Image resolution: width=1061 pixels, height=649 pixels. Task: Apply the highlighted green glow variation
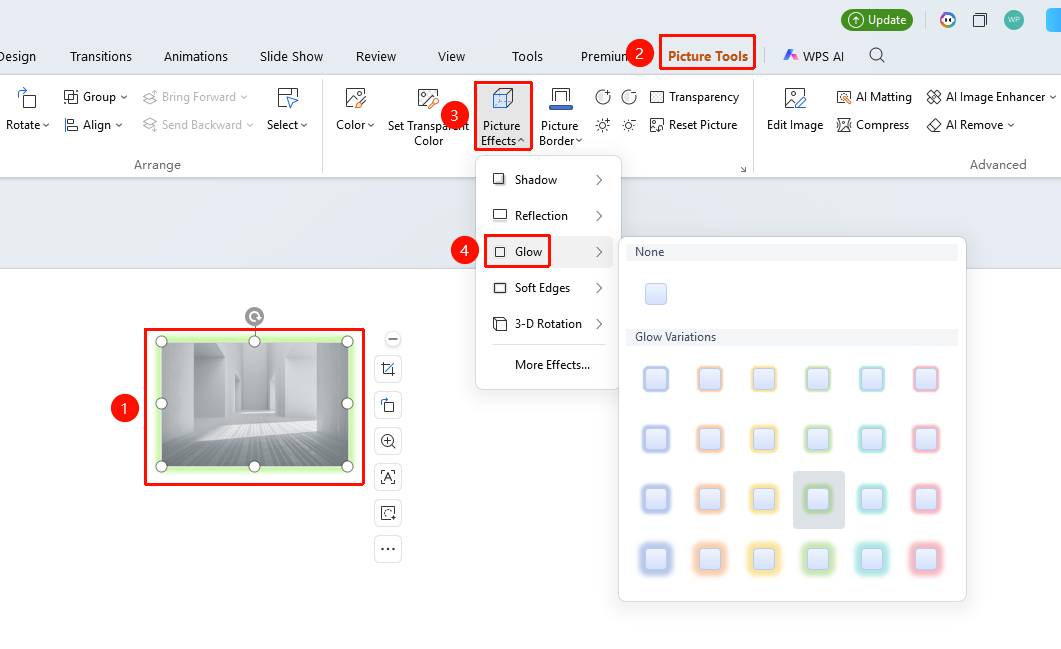pos(818,499)
